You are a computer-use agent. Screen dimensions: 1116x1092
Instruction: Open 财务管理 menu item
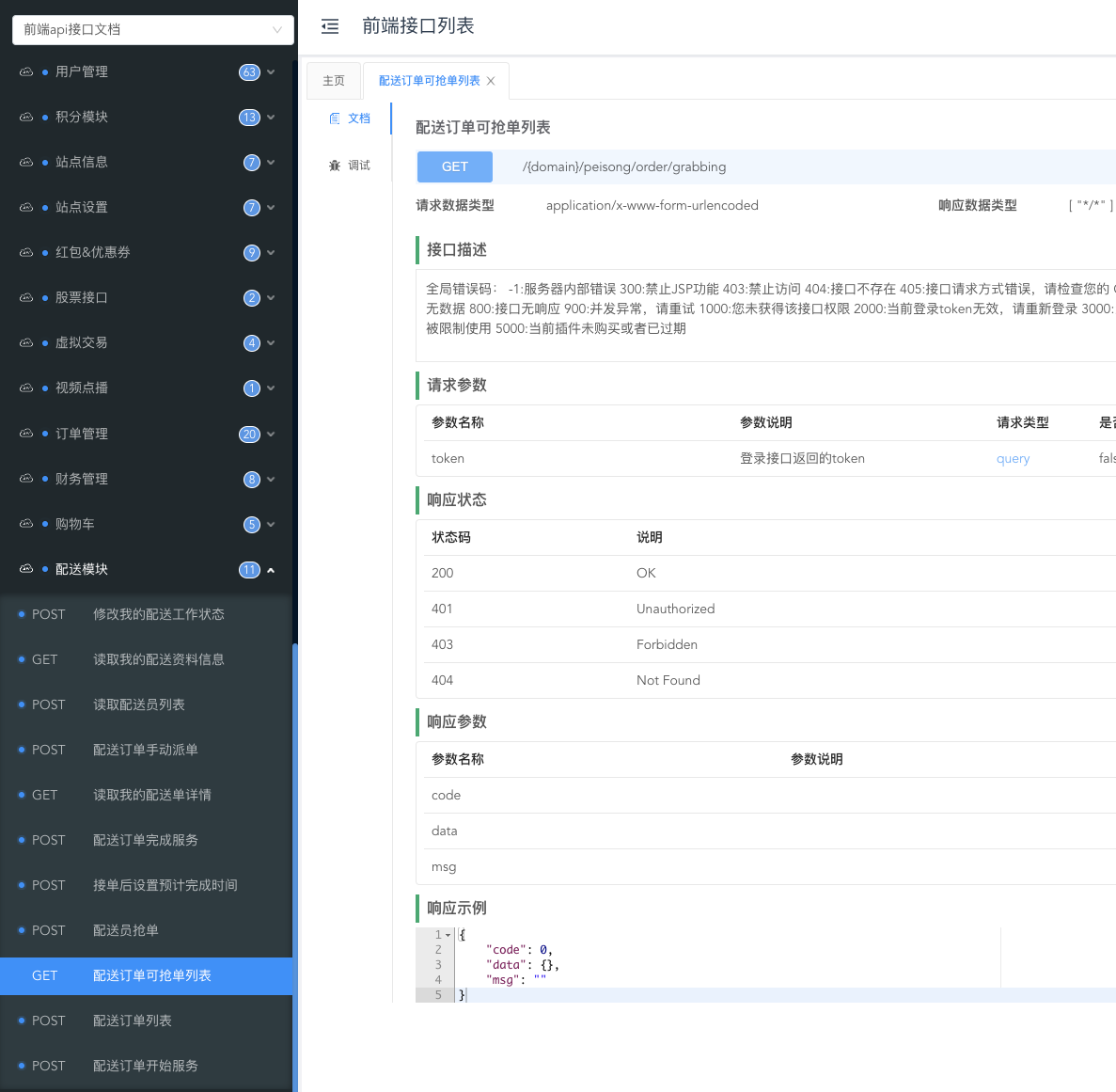(x=148, y=479)
